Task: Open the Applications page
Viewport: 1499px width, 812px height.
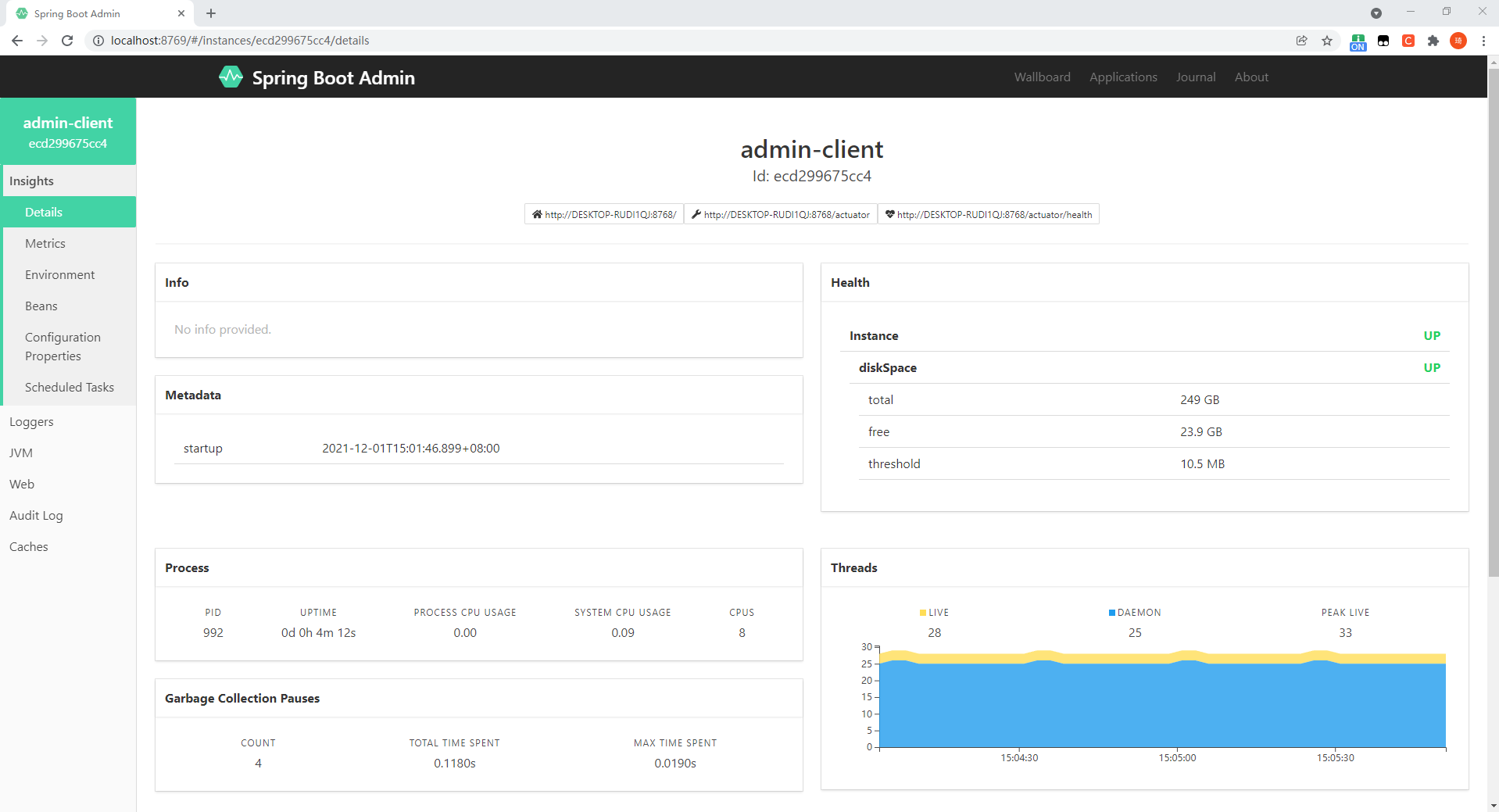Action: point(1123,77)
